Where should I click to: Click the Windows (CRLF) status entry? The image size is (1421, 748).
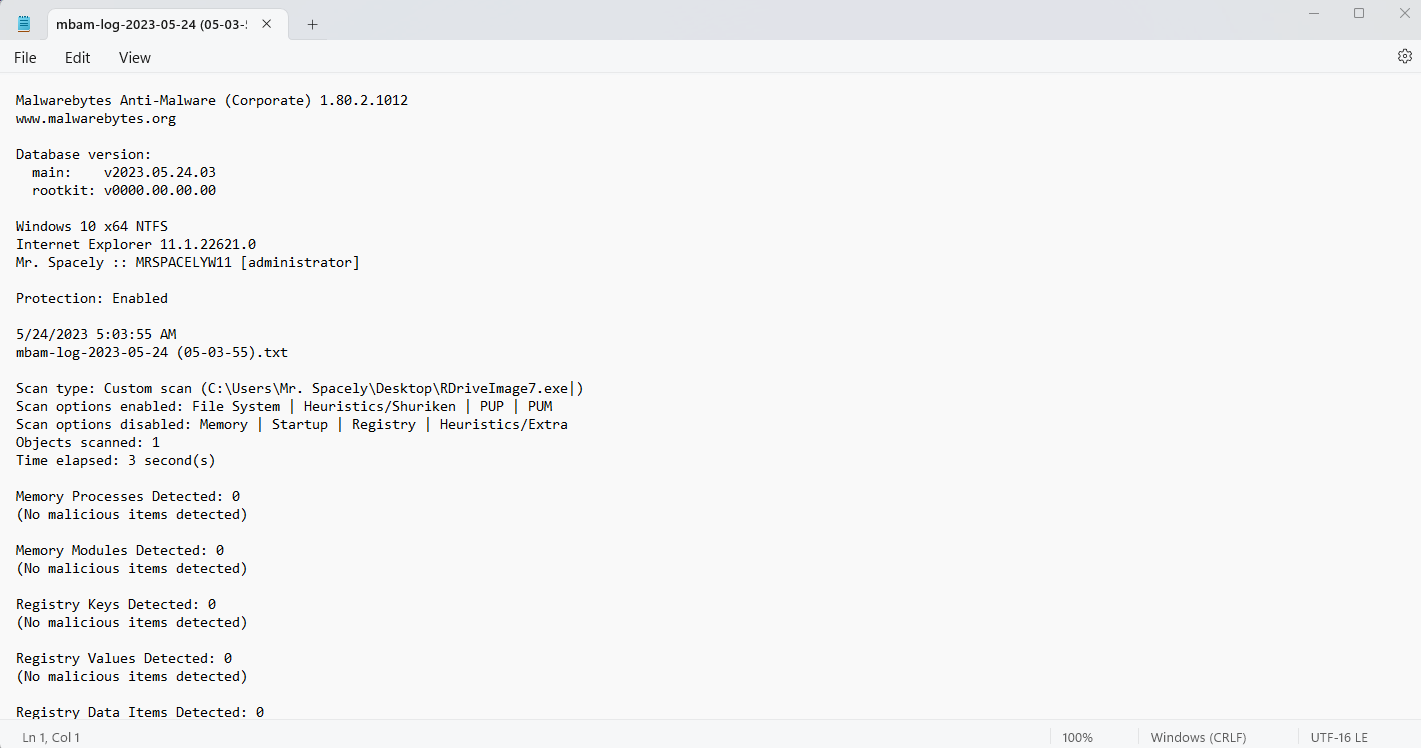pyautogui.click(x=1198, y=738)
